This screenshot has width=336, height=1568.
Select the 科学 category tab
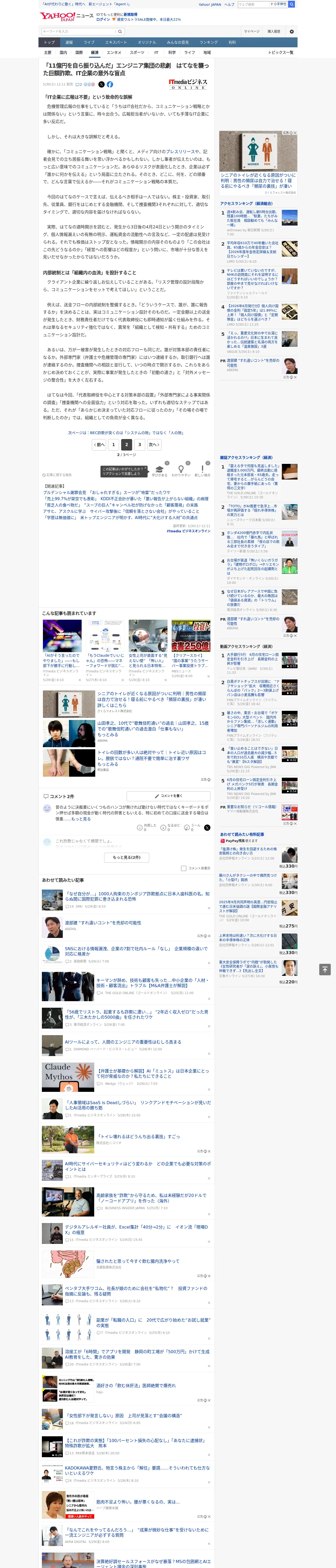click(172, 53)
